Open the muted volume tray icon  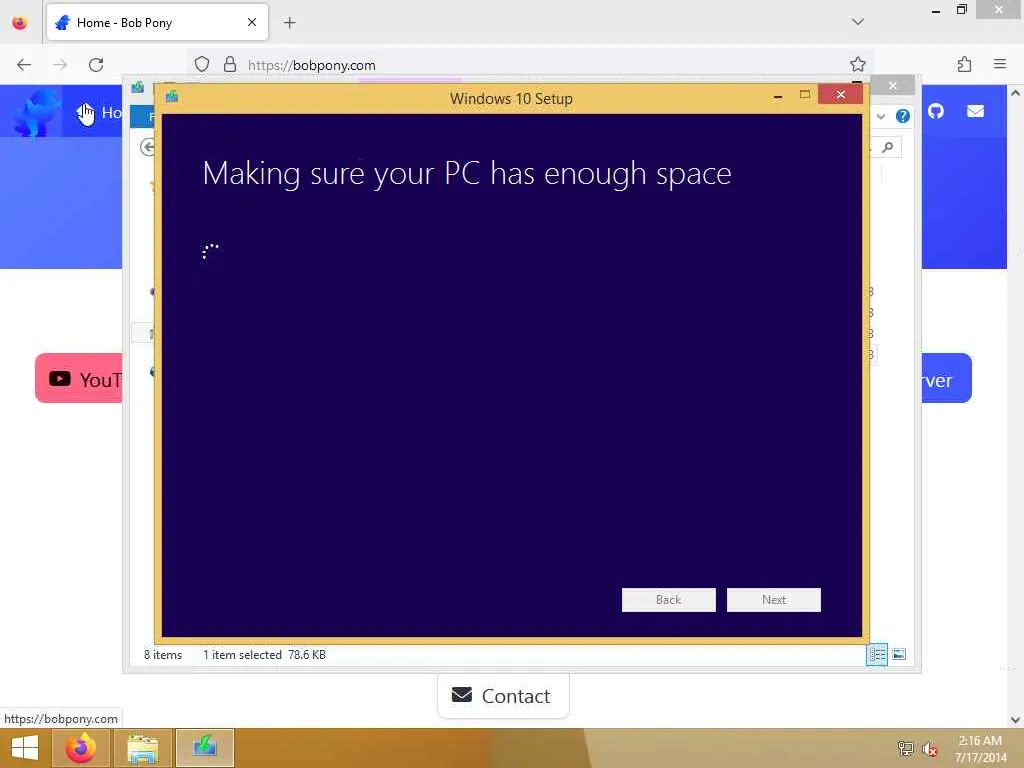929,748
